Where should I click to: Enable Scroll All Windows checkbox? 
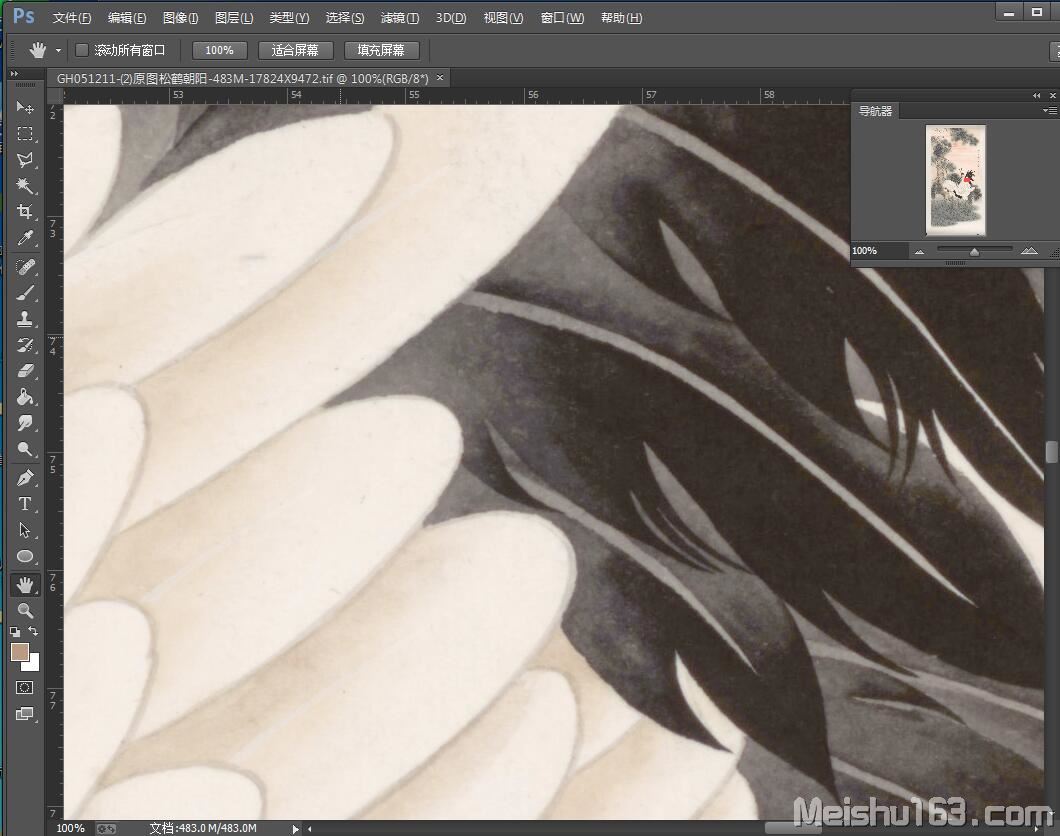coord(82,50)
